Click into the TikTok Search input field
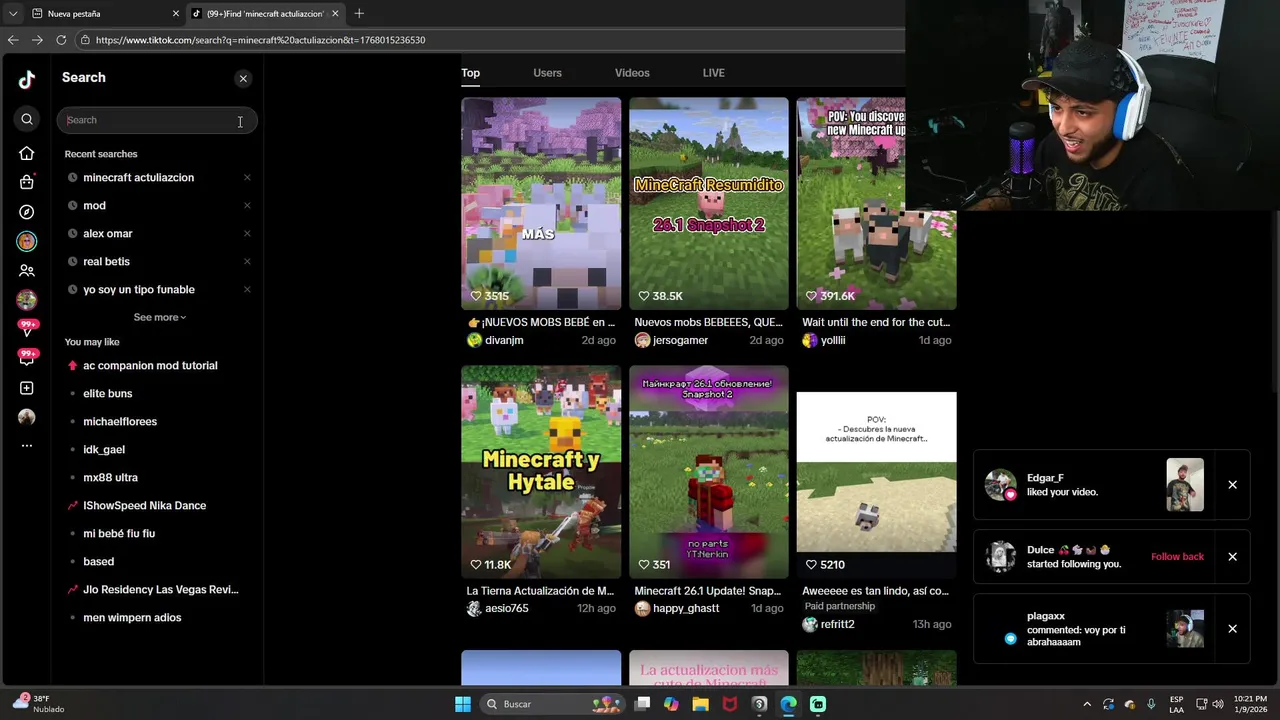 (157, 120)
